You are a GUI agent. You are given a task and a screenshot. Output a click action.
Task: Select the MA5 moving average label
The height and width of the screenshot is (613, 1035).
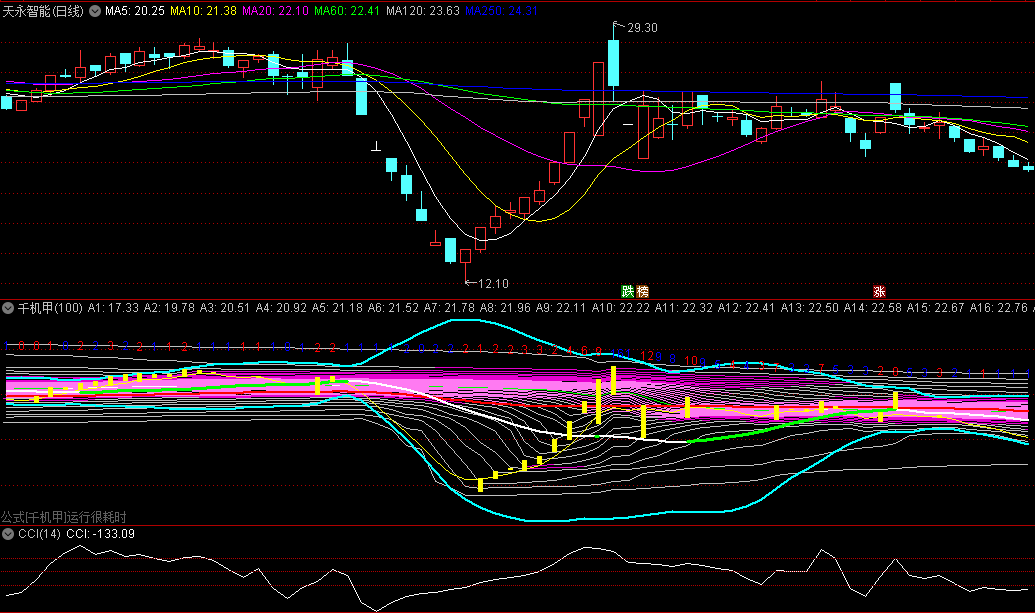point(135,11)
